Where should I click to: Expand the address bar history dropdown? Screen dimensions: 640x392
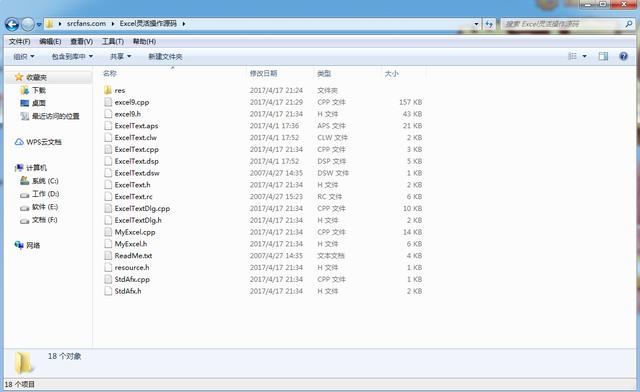pos(476,24)
